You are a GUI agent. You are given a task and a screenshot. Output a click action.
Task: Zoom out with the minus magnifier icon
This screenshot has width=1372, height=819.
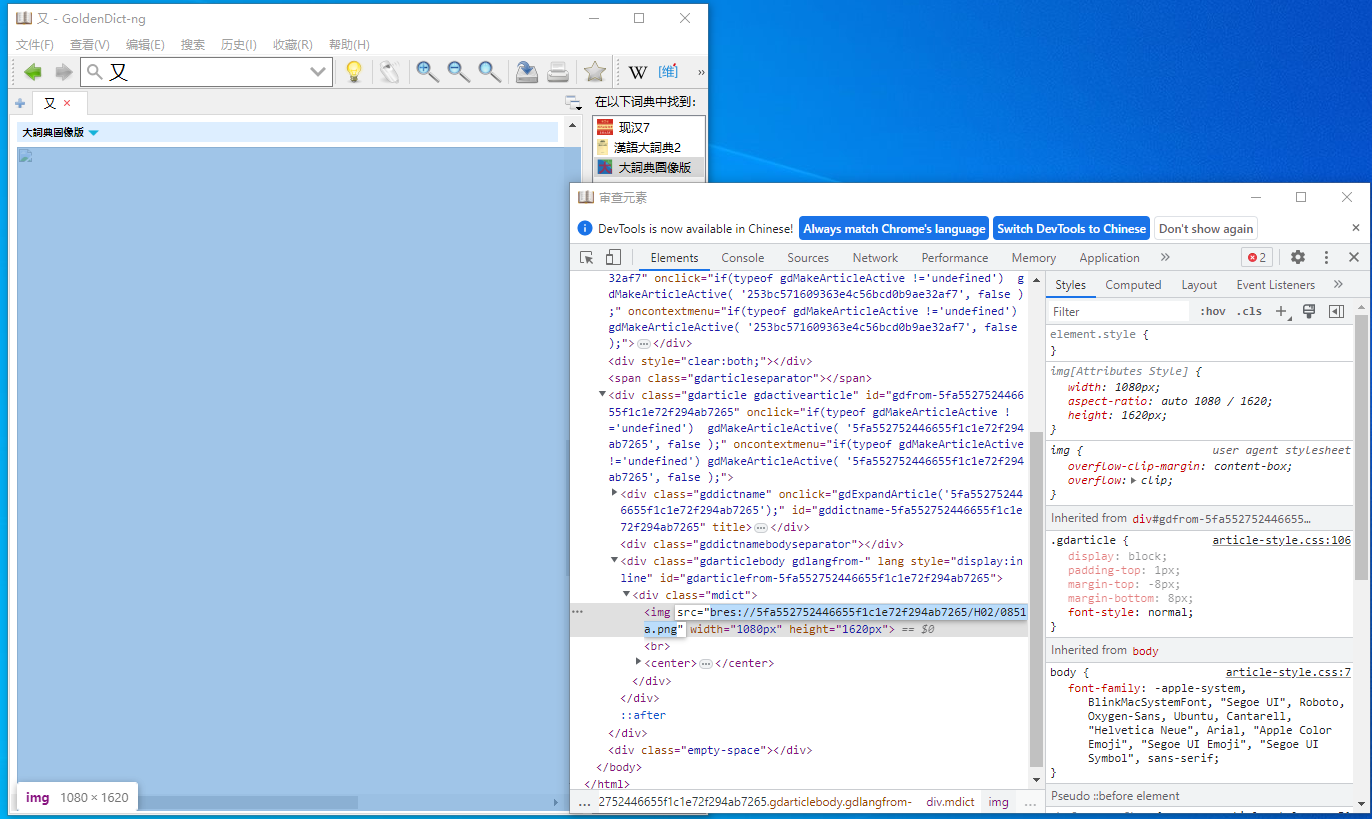point(459,71)
